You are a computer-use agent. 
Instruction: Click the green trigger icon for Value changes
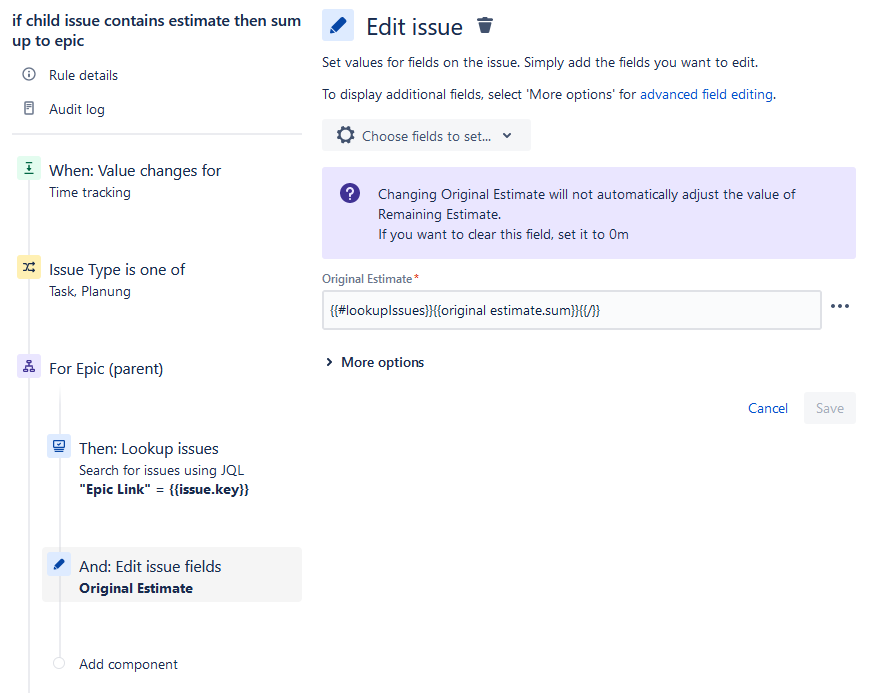point(29,169)
